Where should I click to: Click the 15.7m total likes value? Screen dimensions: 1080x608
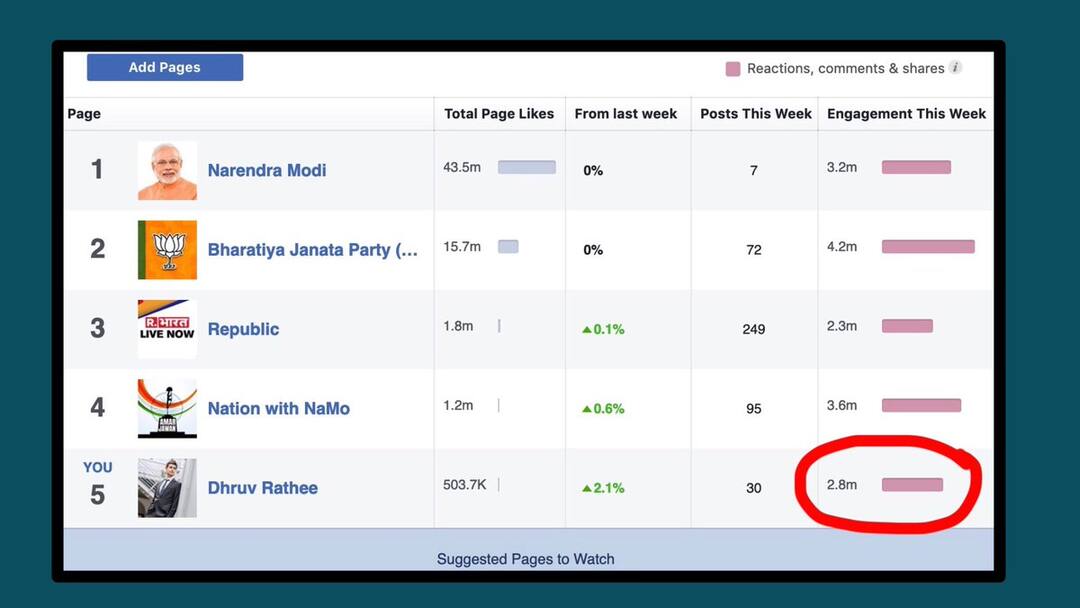coord(462,247)
